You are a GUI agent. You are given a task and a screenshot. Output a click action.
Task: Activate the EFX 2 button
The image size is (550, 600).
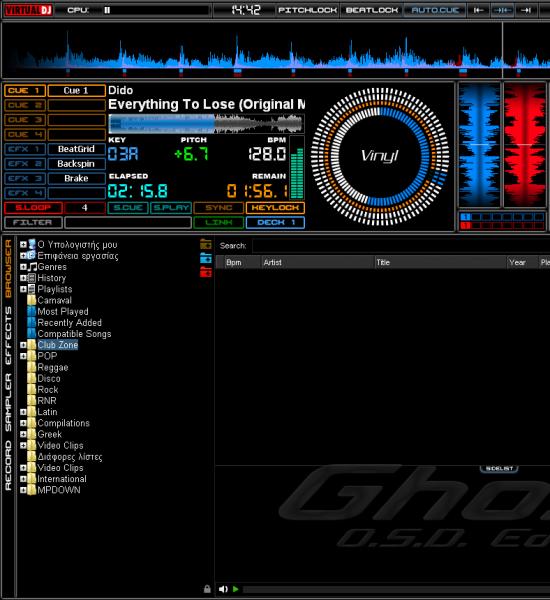(25, 164)
